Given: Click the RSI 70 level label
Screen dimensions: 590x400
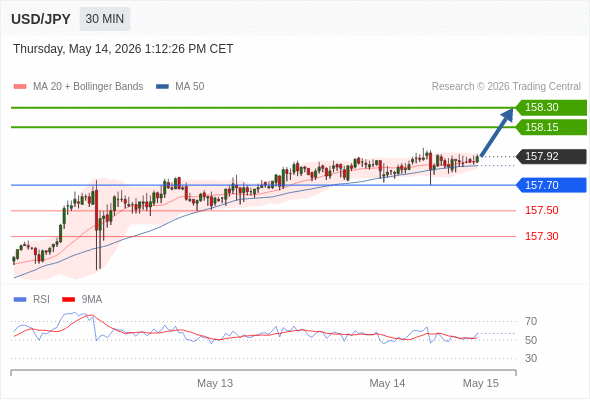Looking at the screenshot, I should coord(531,321).
